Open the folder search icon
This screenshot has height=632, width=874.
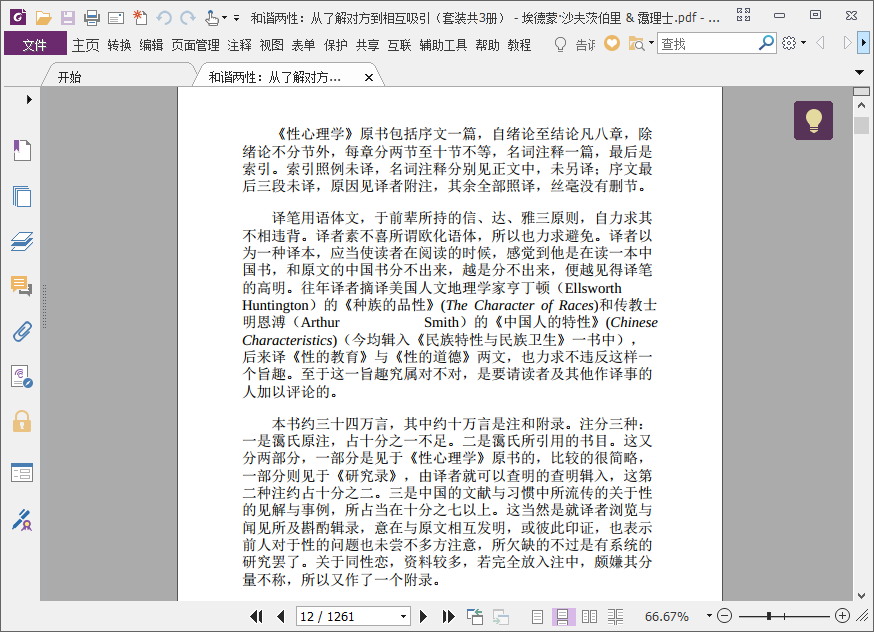click(x=636, y=43)
